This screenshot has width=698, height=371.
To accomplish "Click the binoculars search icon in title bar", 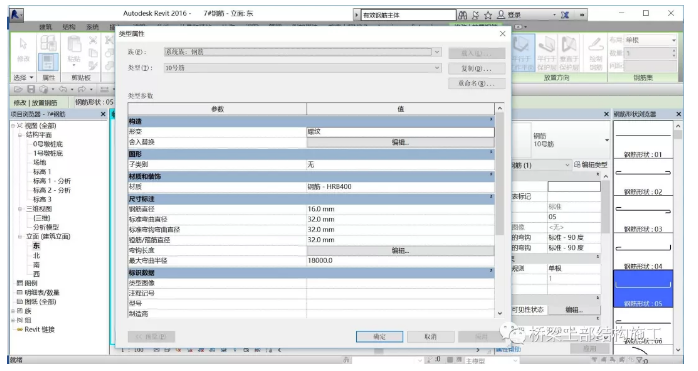I will (x=463, y=15).
